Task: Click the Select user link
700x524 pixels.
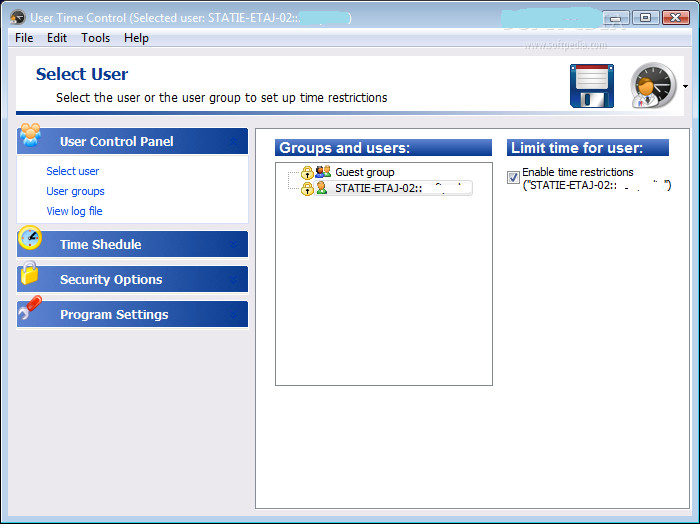Action: [73, 171]
